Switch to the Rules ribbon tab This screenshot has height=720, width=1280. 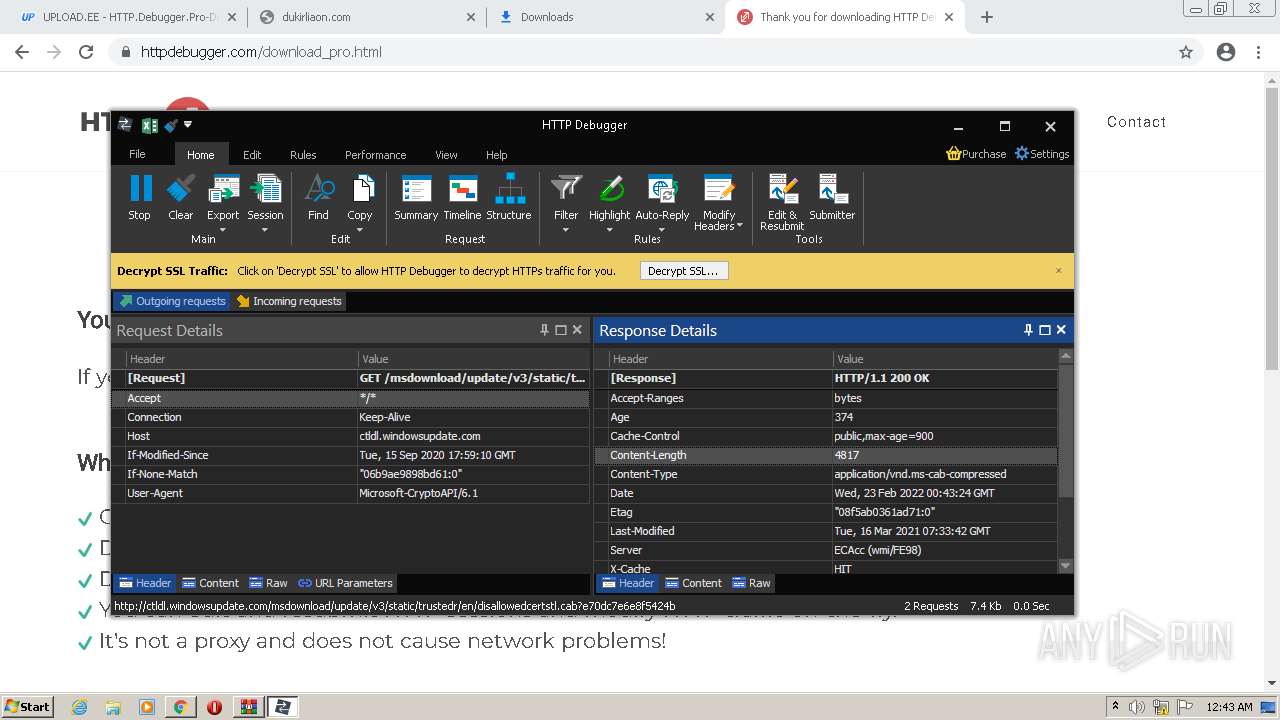[x=303, y=155]
